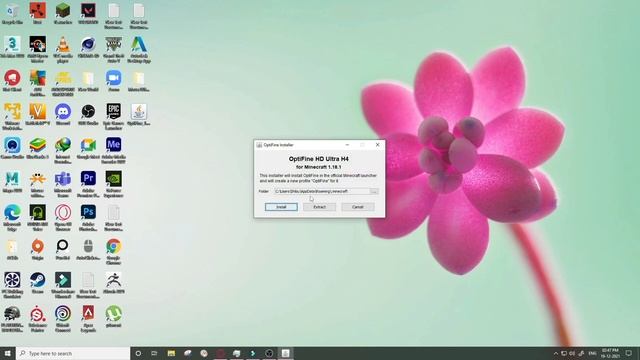Select the Microsoft Edge desktop icon
This screenshot has width=640, height=360.
click(x=12, y=218)
